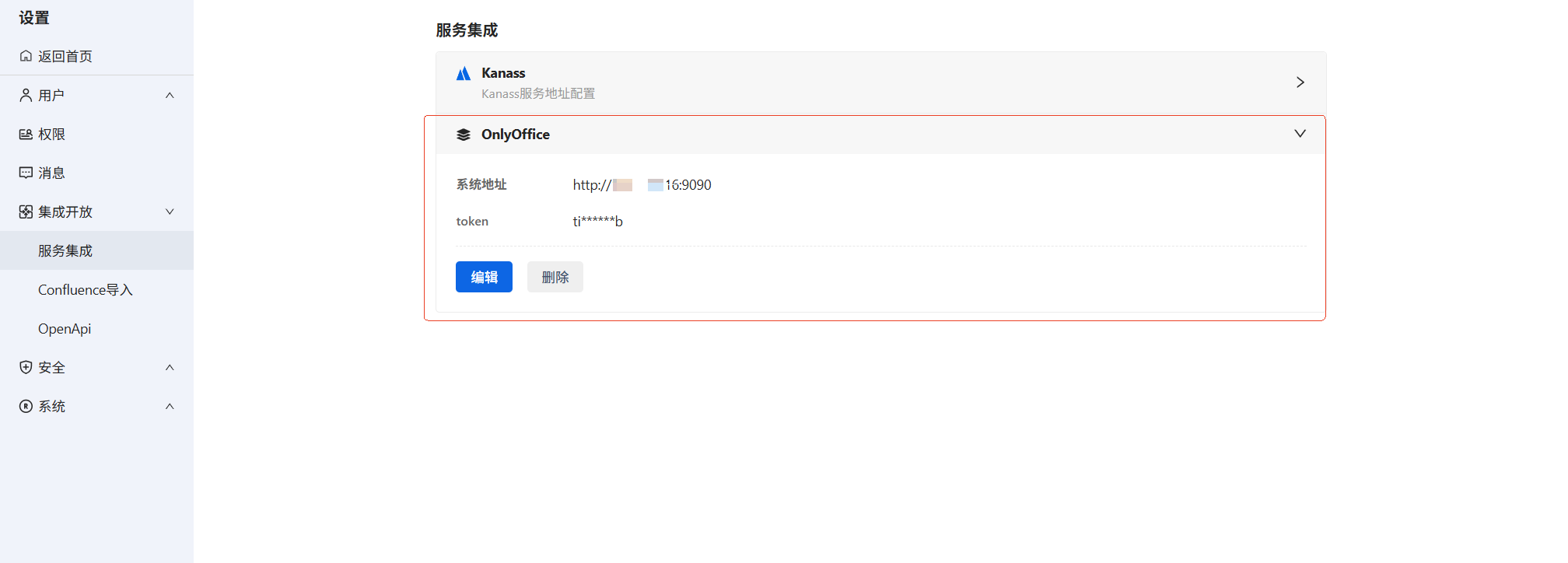This screenshot has width=1568, height=563.
Task: Click the 设置 sidebar title
Action: tap(34, 17)
